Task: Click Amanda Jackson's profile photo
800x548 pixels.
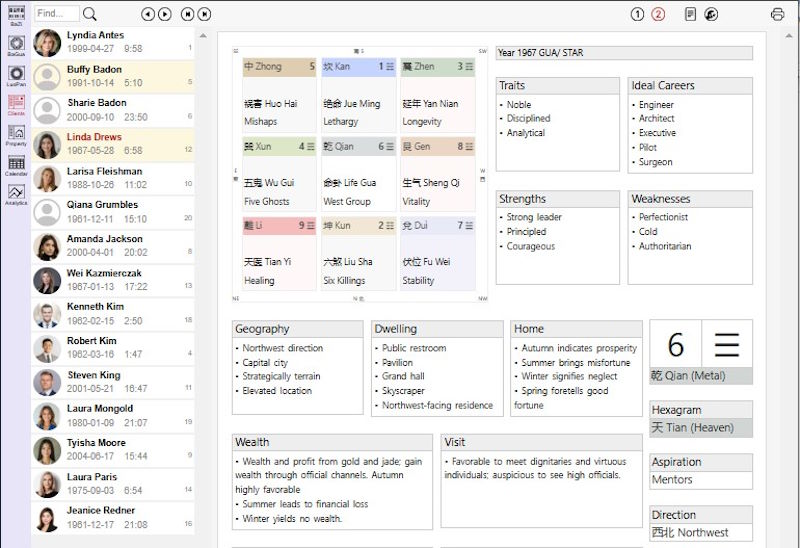Action: (x=47, y=247)
